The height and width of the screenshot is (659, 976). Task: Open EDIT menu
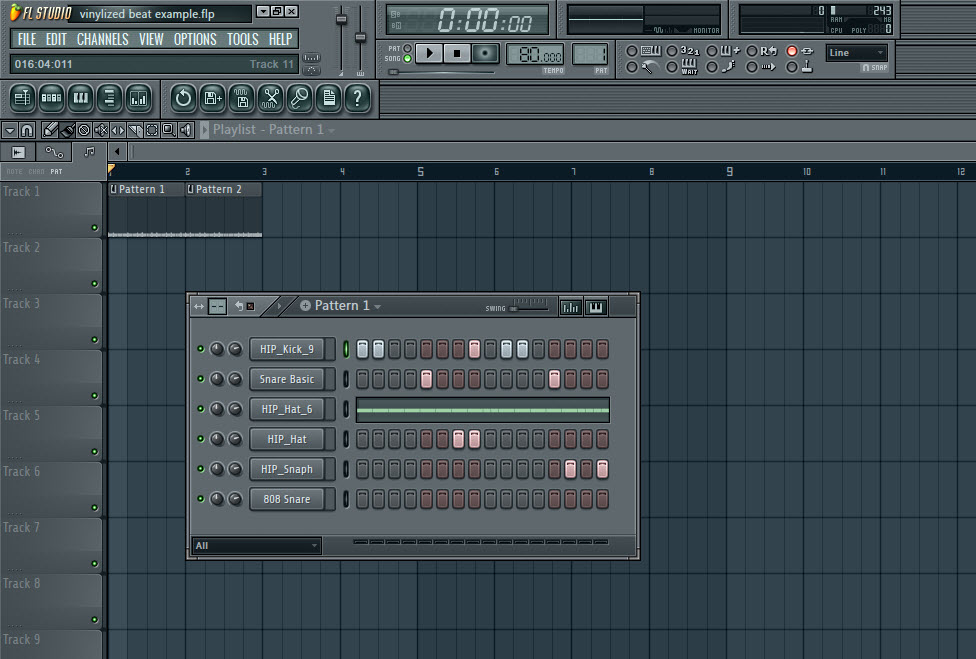click(56, 39)
